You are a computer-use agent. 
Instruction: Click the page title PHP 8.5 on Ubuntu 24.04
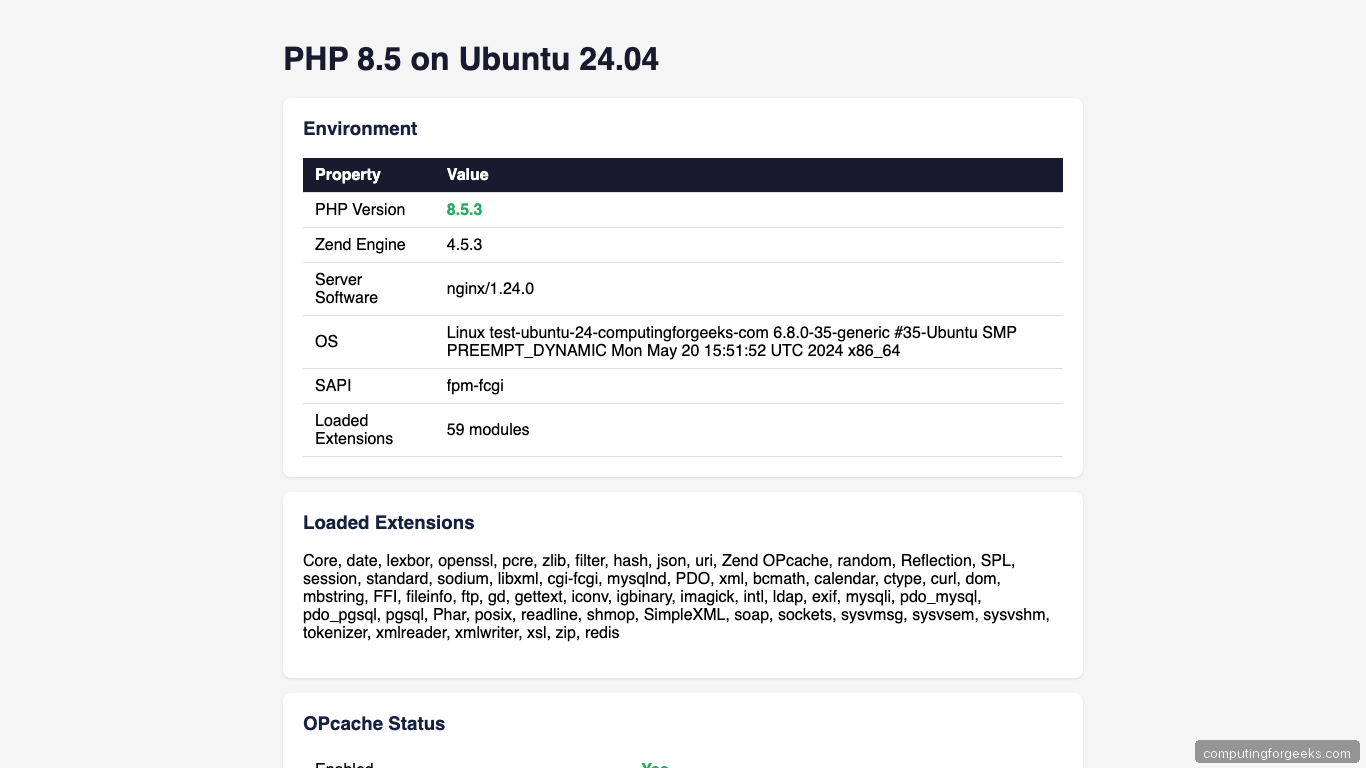472,59
